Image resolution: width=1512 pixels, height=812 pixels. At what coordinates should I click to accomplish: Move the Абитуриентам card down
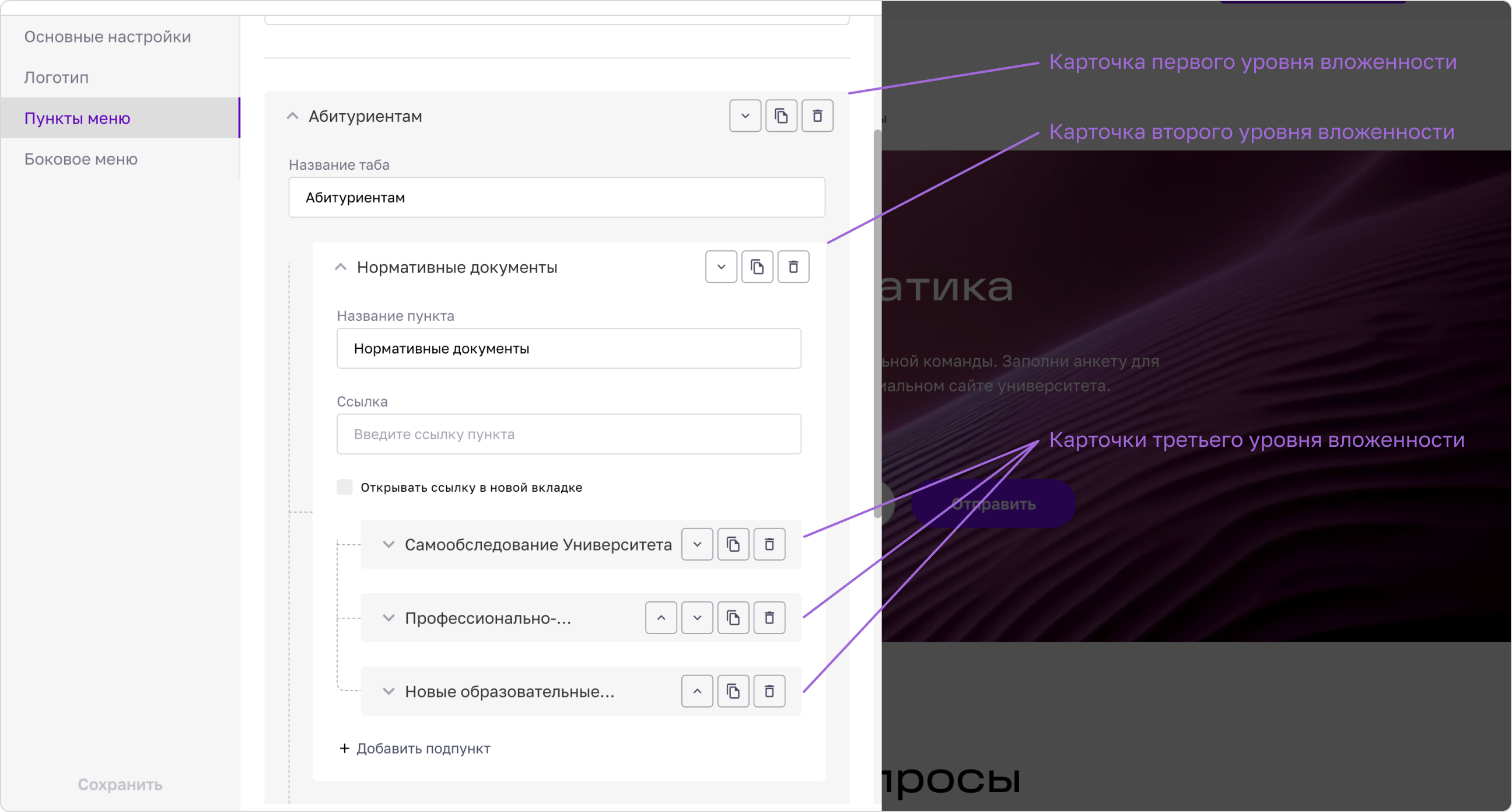[745, 116]
